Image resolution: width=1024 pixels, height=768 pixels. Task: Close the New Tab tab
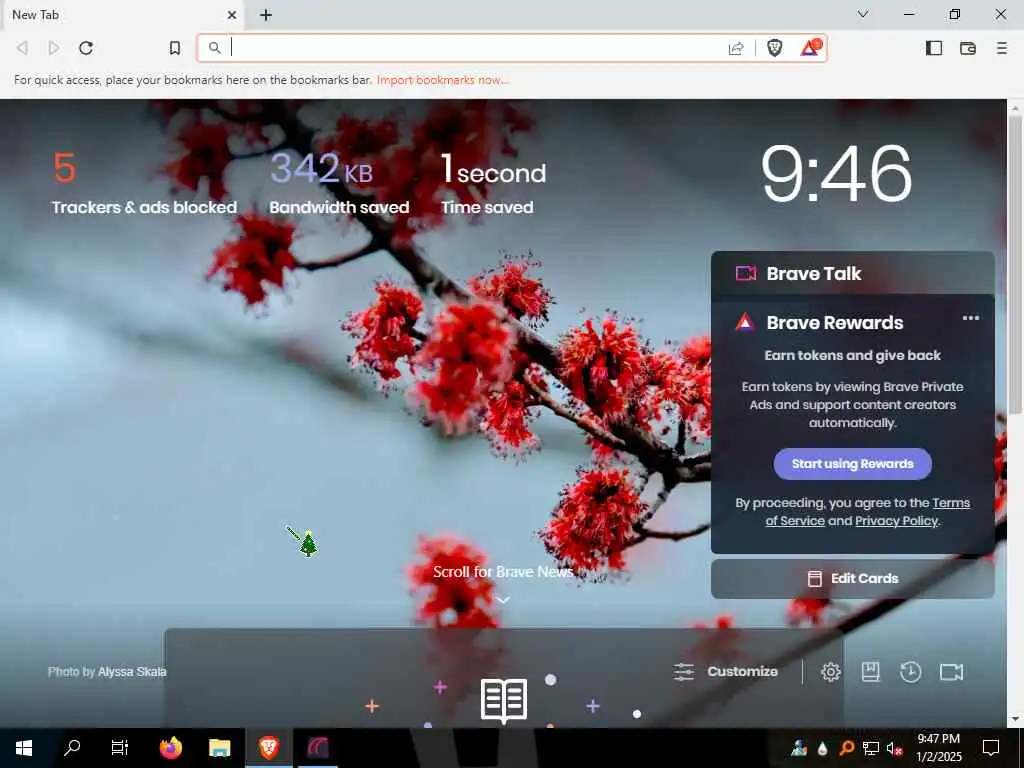(232, 15)
